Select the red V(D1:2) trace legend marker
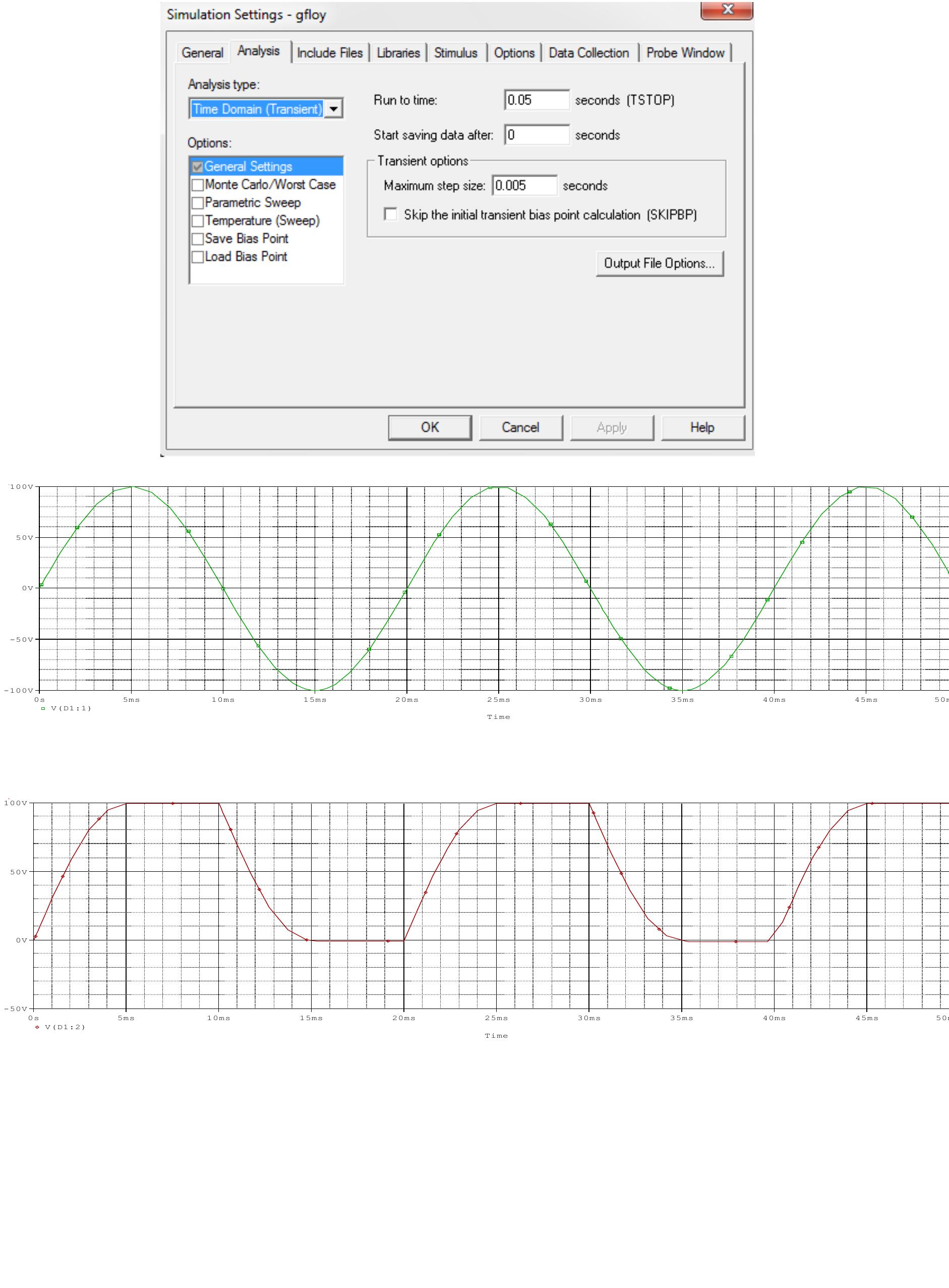 [37, 1027]
